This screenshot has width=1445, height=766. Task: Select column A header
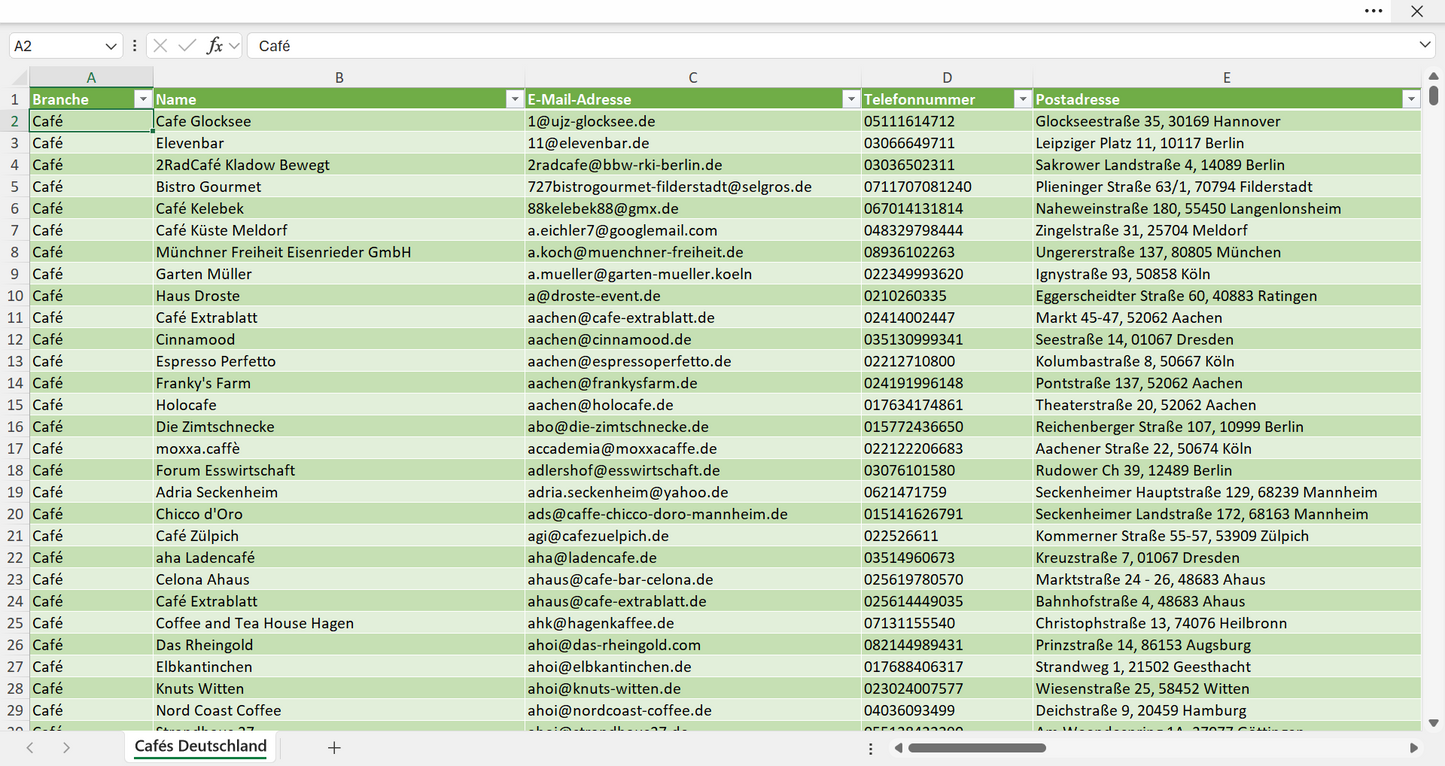click(91, 77)
